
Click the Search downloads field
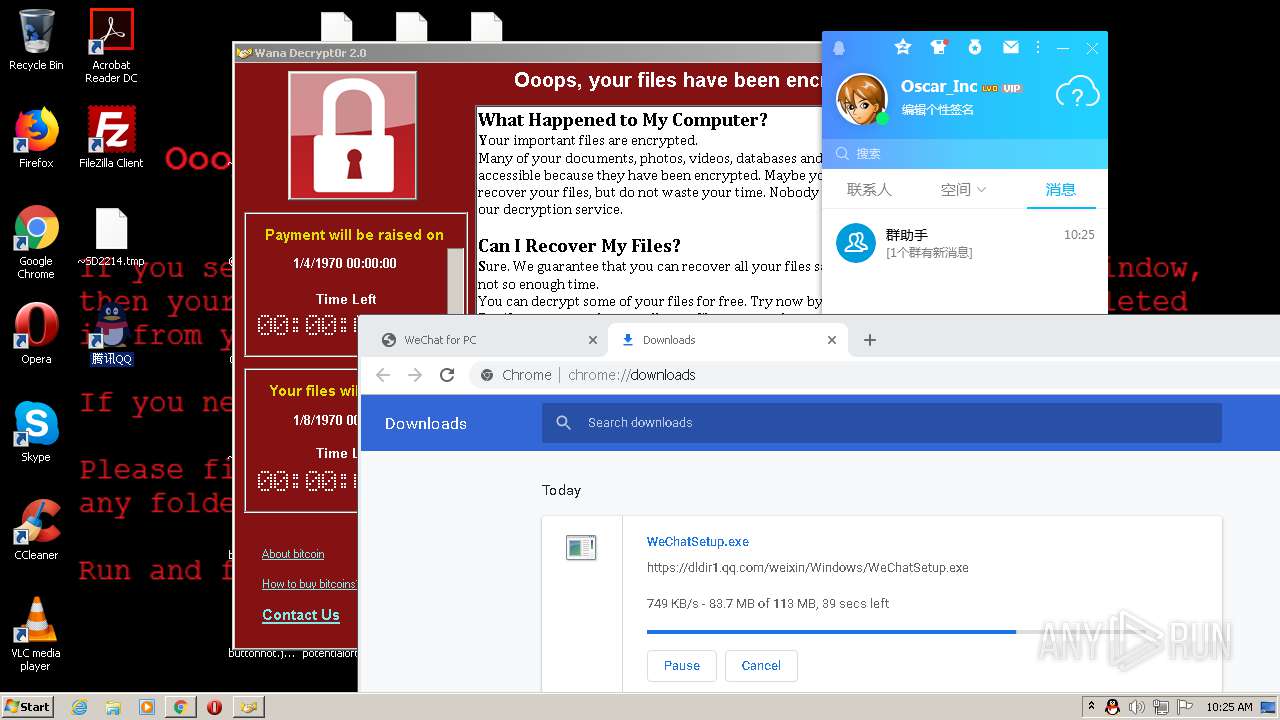[x=882, y=423]
